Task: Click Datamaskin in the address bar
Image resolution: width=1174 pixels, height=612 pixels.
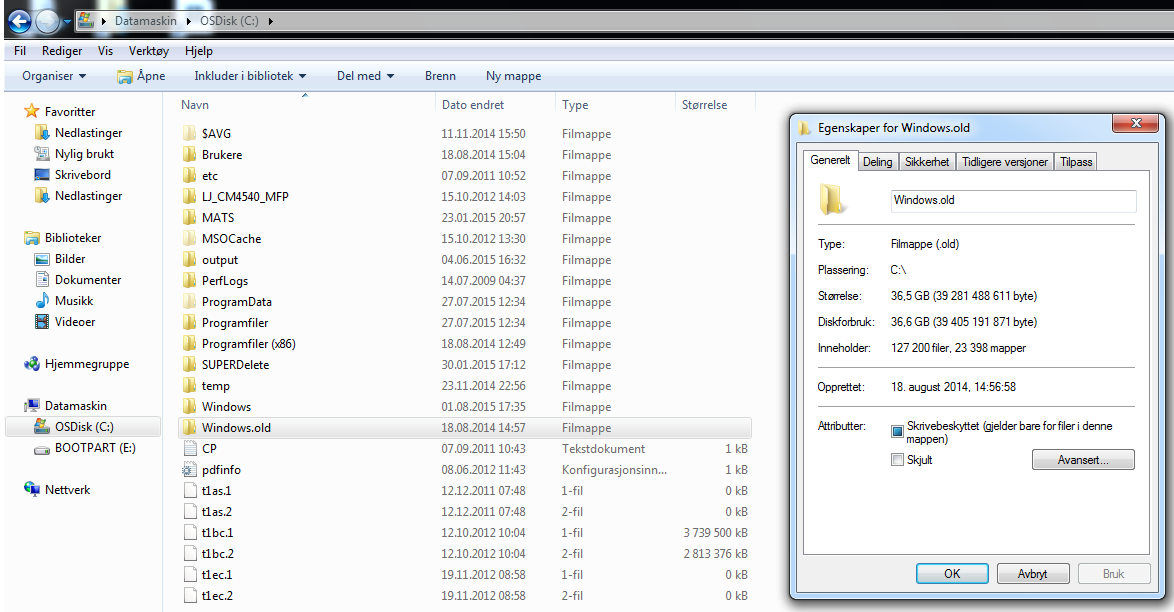Action: tap(145, 21)
